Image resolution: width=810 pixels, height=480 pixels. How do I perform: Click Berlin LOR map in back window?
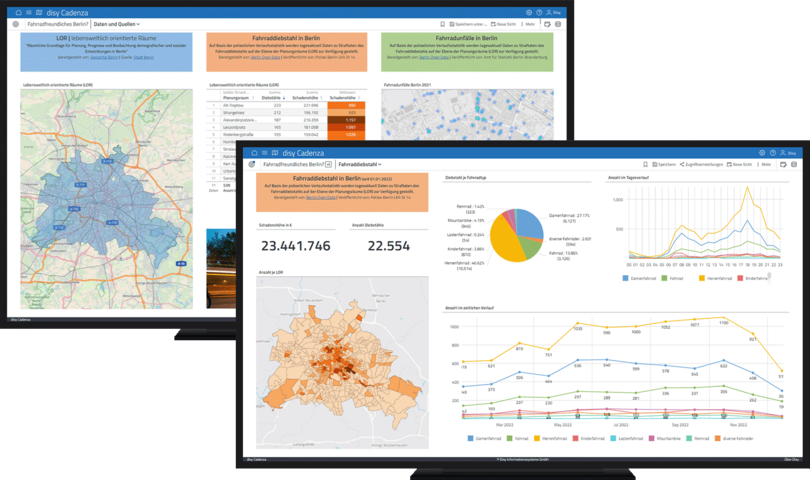[x=106, y=199]
